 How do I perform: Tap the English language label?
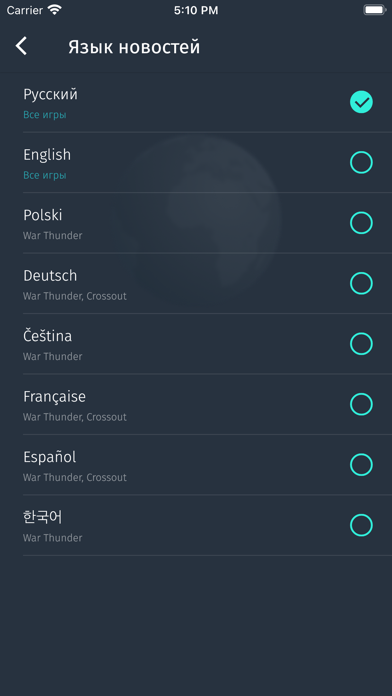coord(47,155)
